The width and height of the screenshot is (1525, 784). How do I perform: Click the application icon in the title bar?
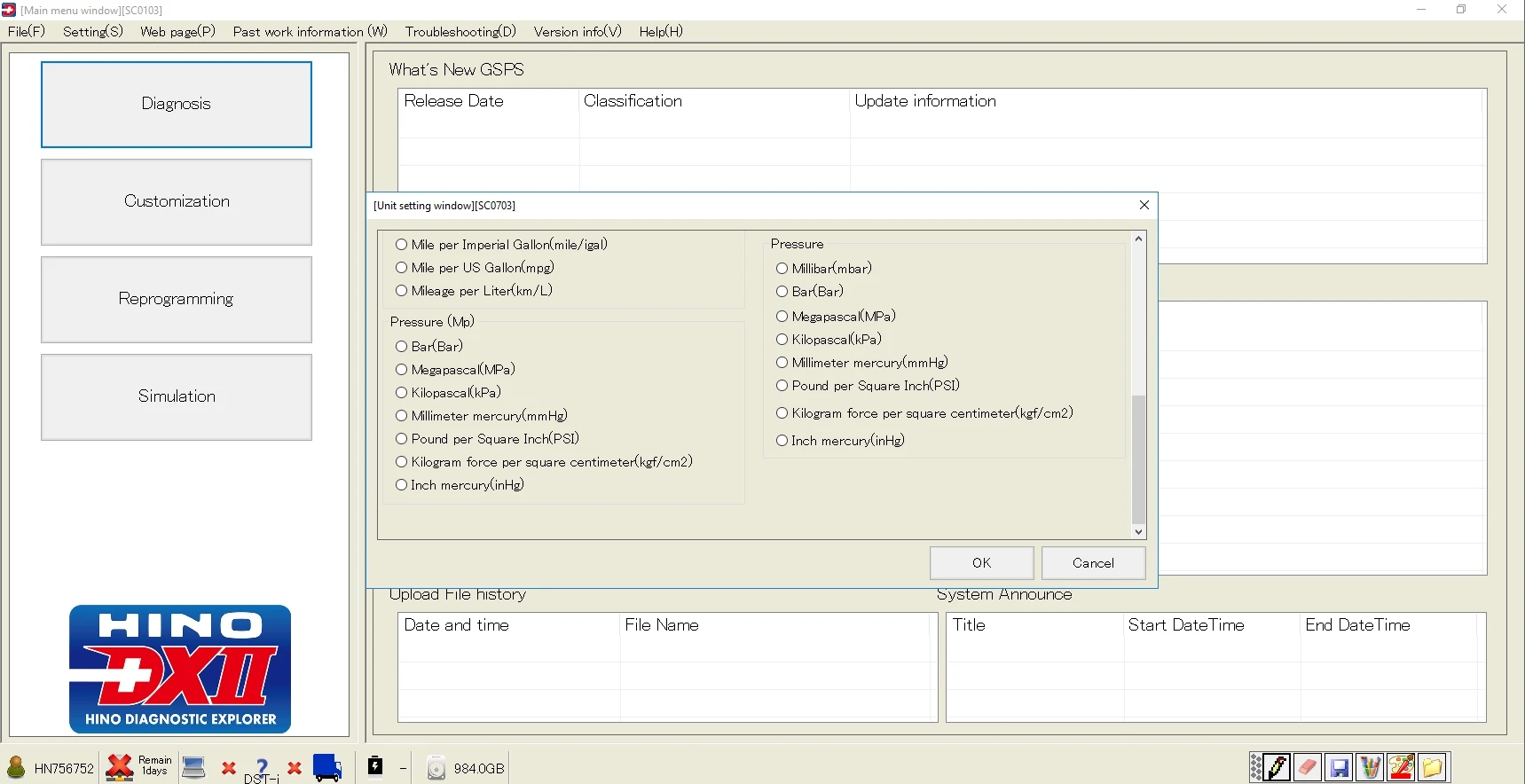(9, 10)
